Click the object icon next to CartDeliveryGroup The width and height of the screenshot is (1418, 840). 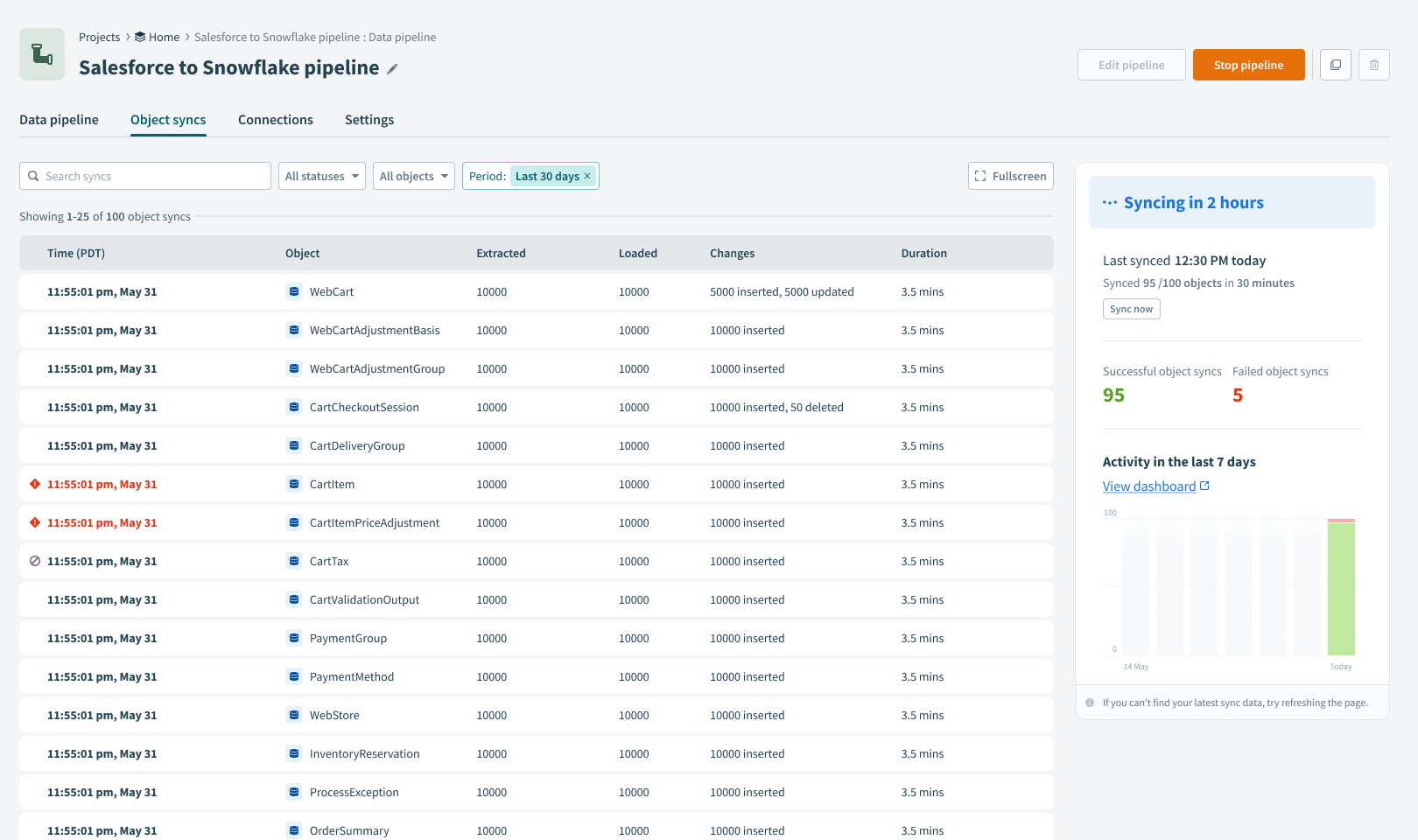[294, 445]
